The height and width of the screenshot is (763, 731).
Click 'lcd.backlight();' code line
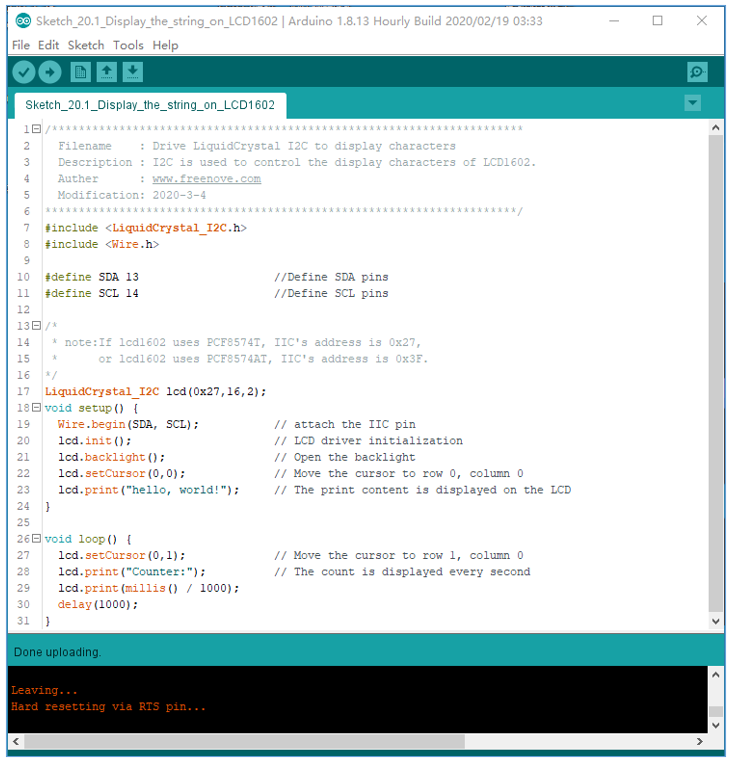(x=112, y=457)
